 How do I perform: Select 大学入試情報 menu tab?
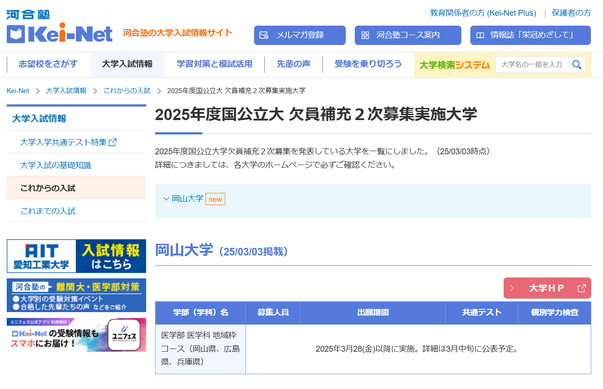pos(127,64)
